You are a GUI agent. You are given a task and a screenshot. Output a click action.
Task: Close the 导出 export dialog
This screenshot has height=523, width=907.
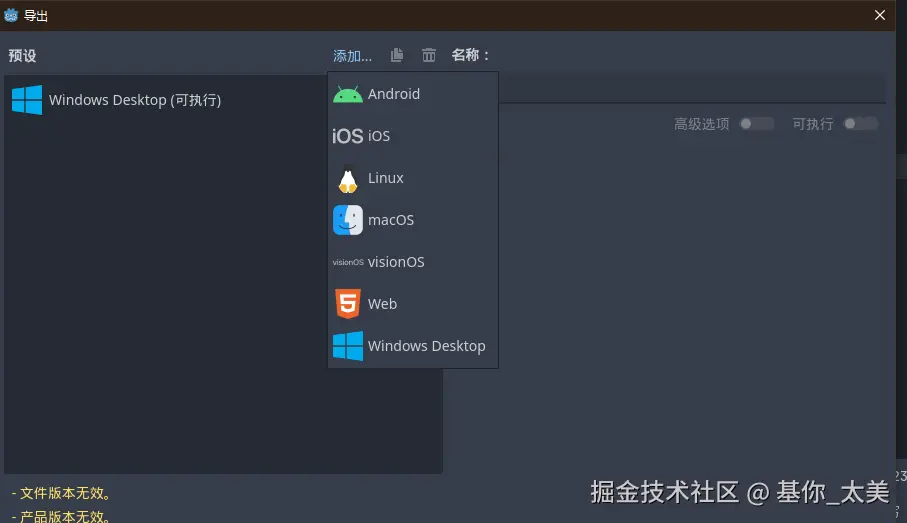pyautogui.click(x=880, y=15)
